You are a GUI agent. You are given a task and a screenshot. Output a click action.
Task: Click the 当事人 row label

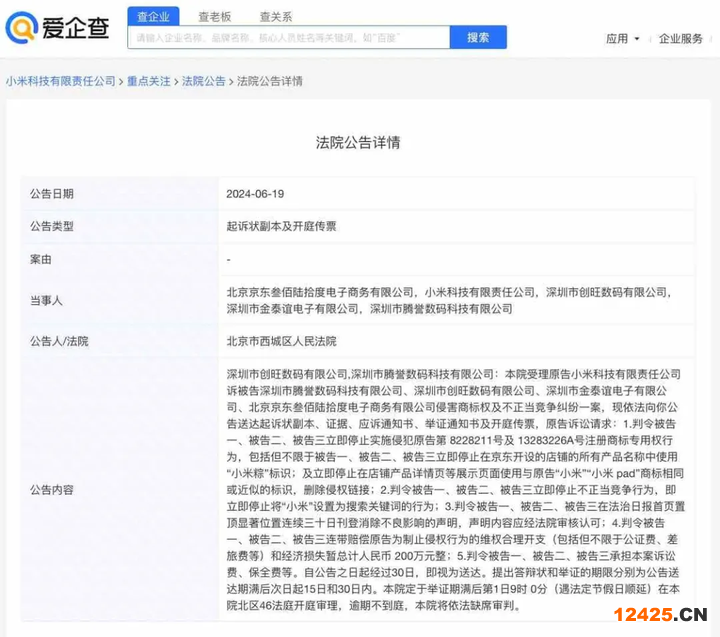click(x=46, y=301)
